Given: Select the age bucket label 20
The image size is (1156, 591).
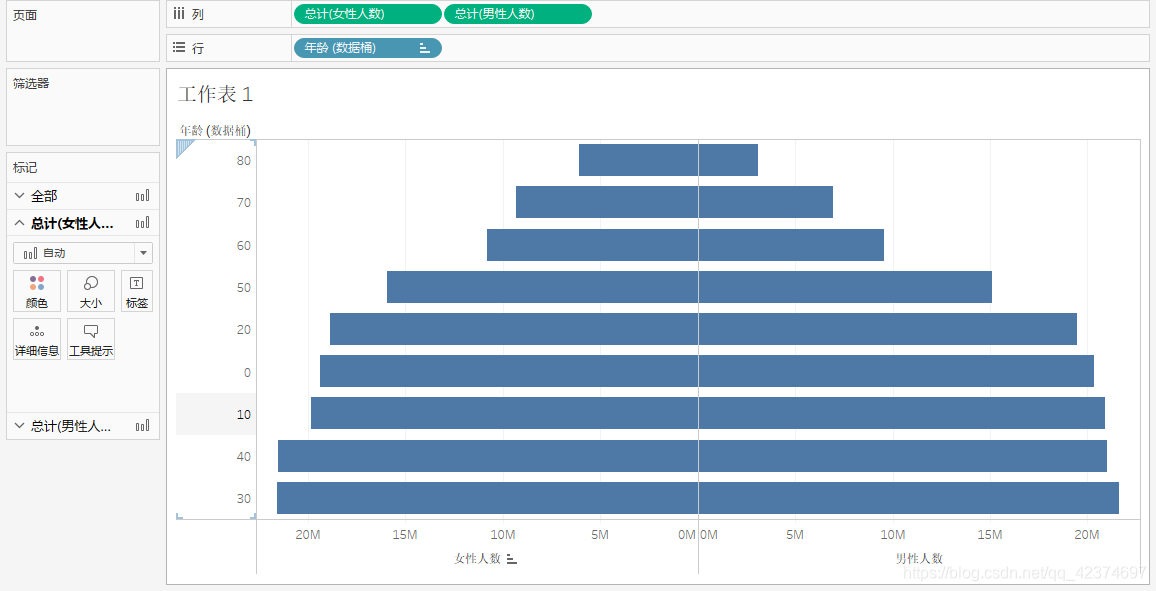Looking at the screenshot, I should (243, 329).
